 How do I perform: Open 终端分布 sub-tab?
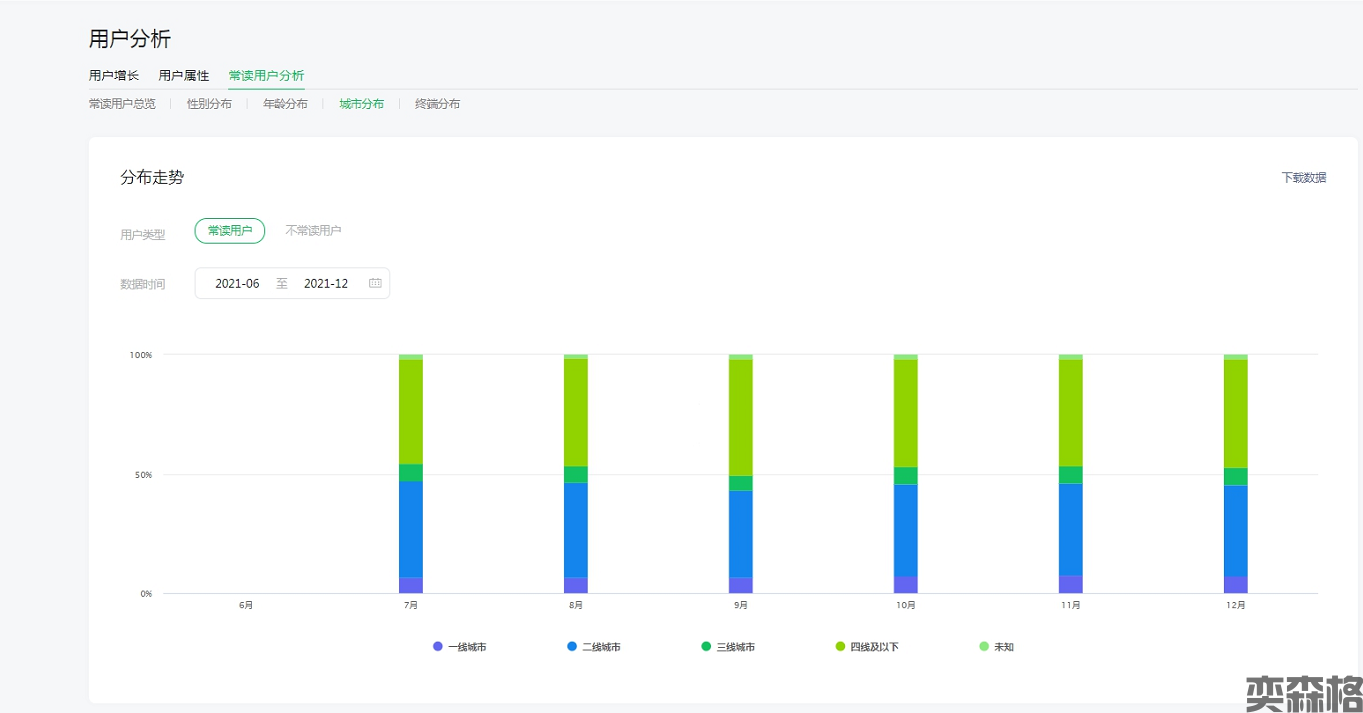click(x=437, y=104)
